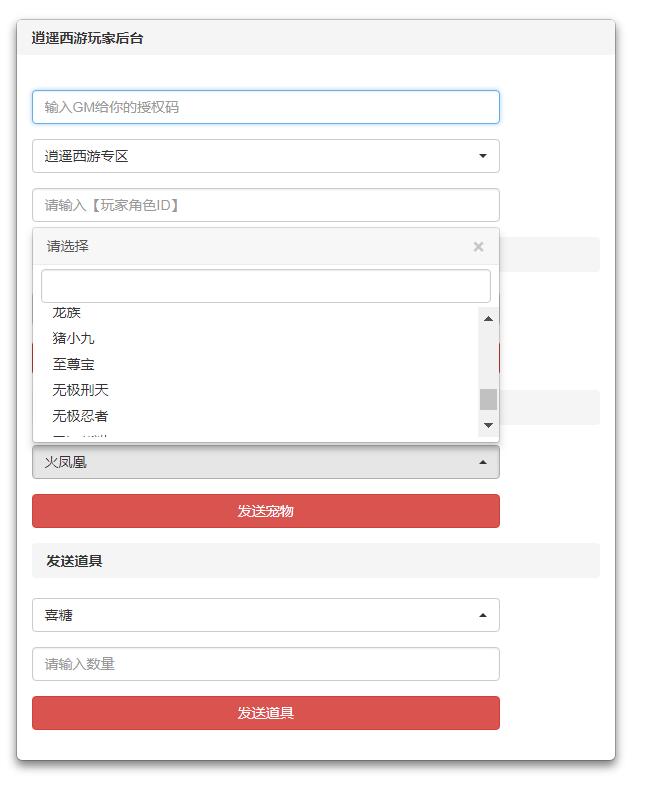The image size is (653, 803).
Task: Select 龙族 from the option list
Action: 67,313
